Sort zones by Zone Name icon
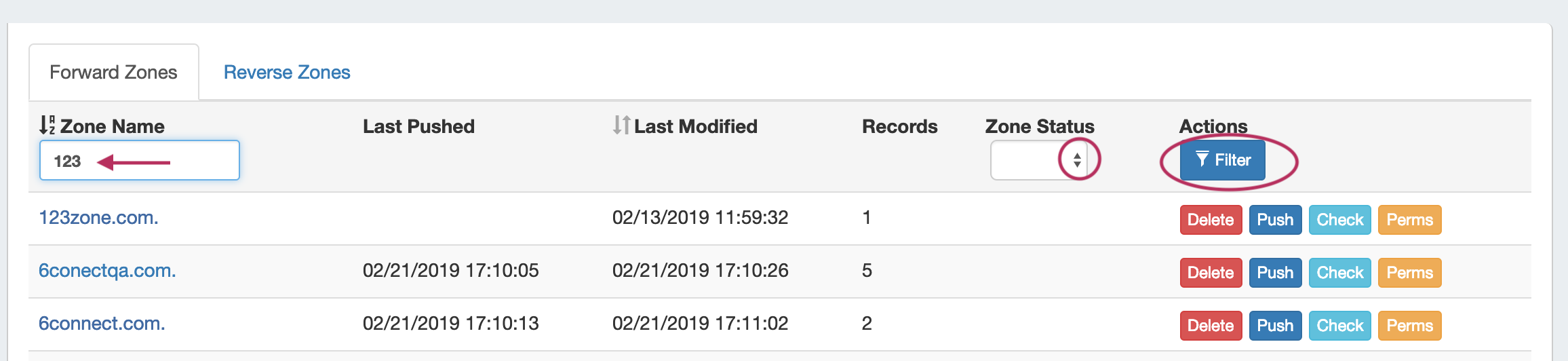 pos(47,126)
